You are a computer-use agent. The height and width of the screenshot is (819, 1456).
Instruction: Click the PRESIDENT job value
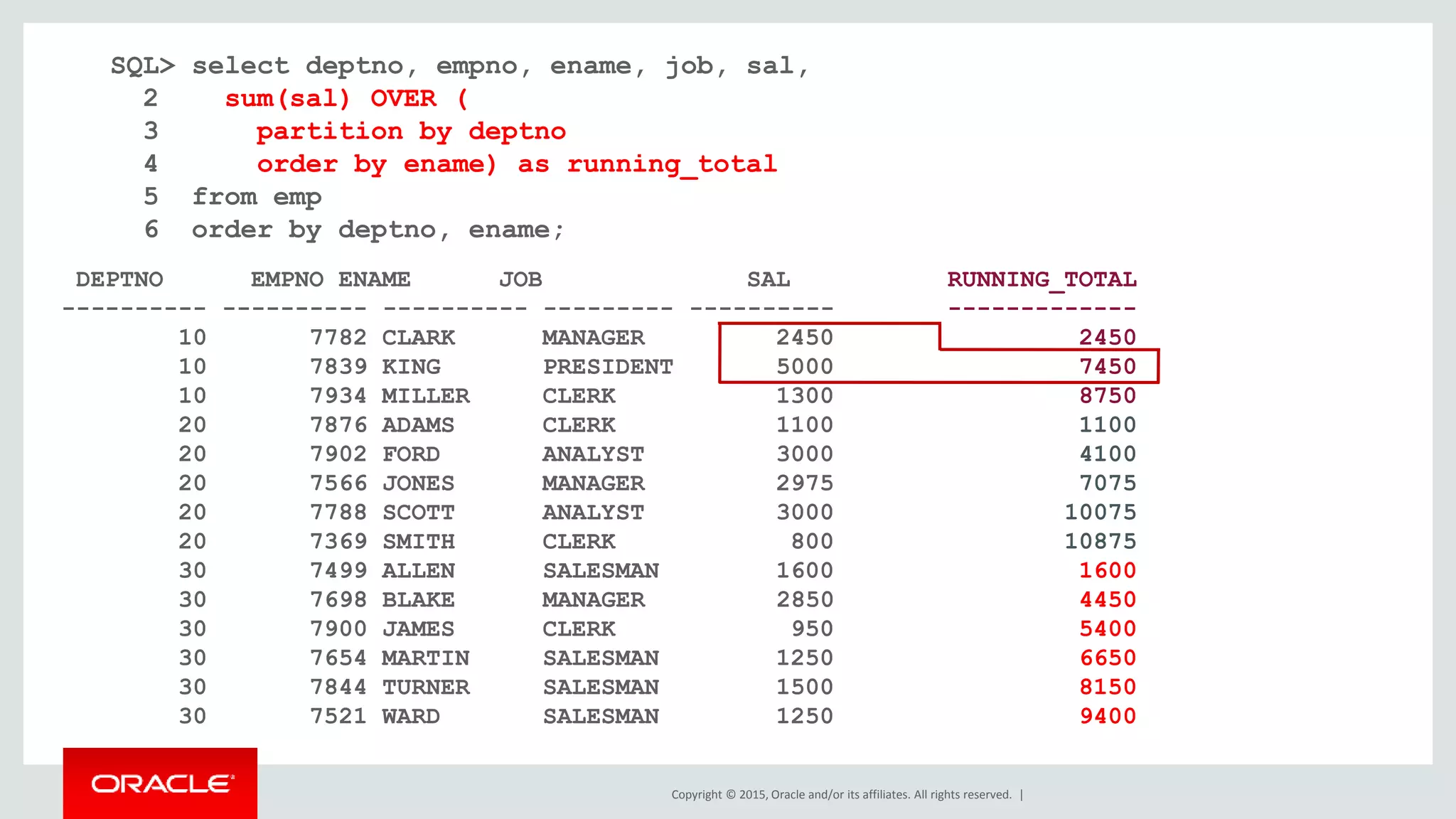click(x=608, y=367)
